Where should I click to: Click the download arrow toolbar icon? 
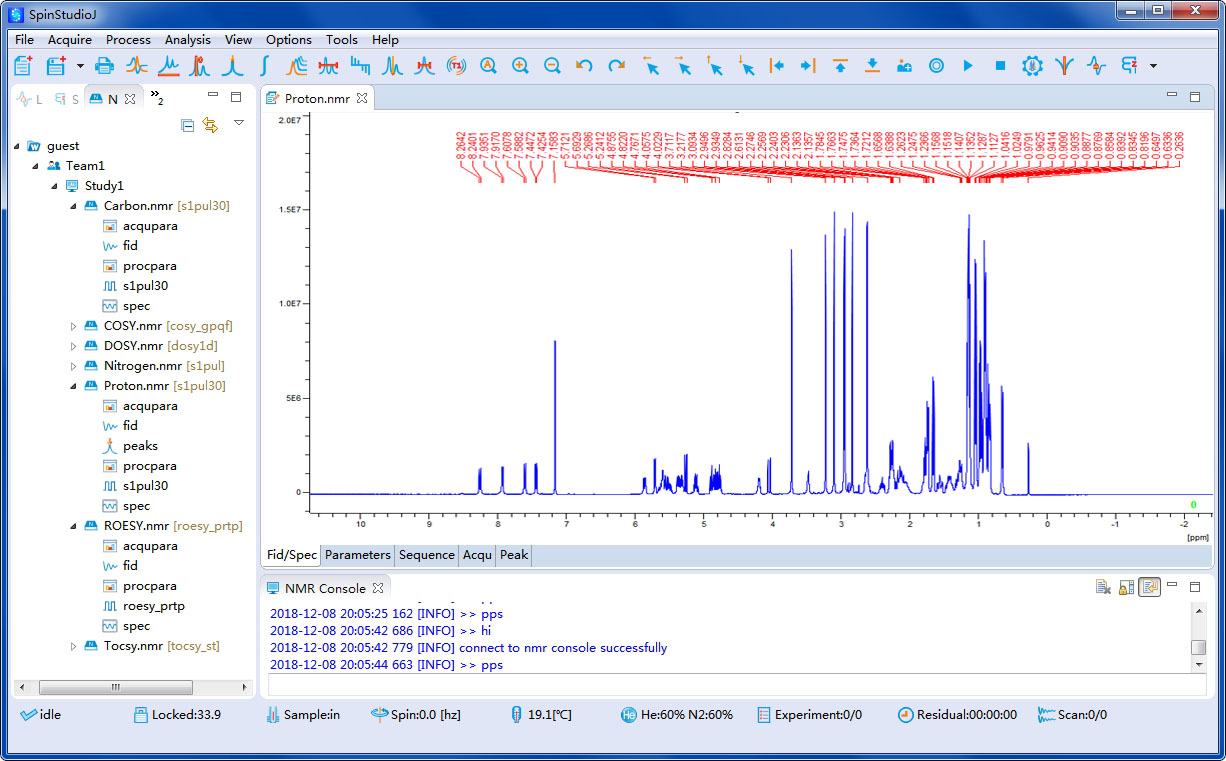pos(872,66)
